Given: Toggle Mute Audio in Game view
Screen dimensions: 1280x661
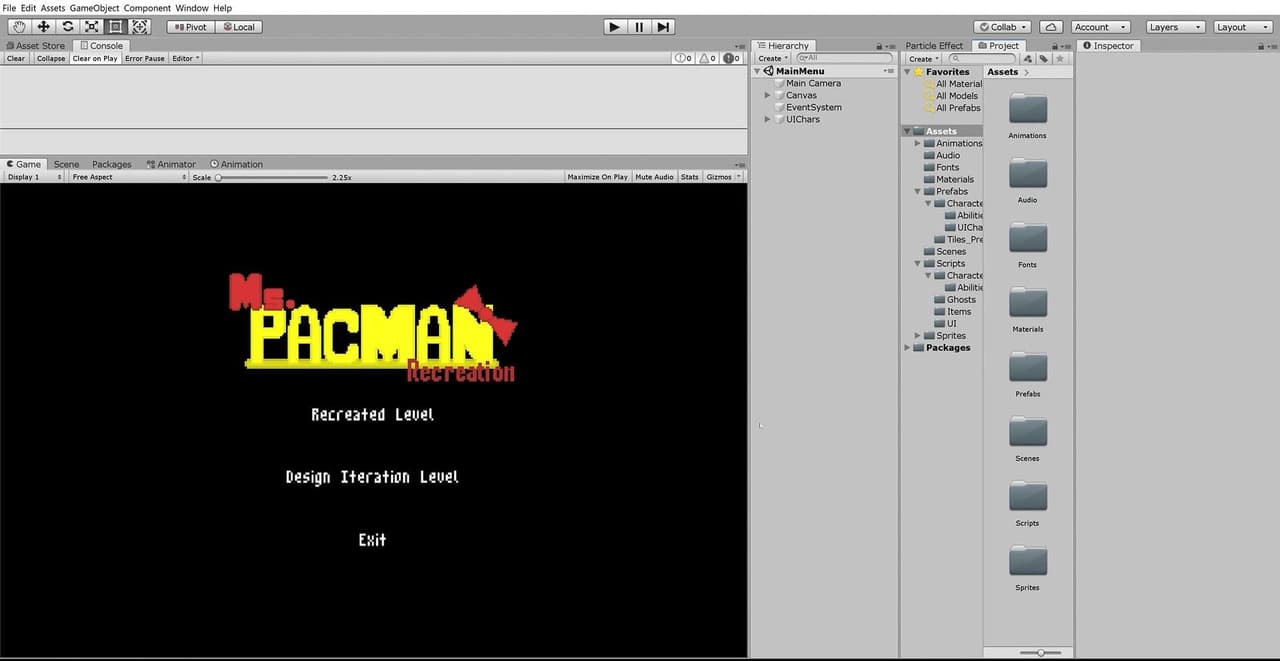Looking at the screenshot, I should [x=654, y=177].
